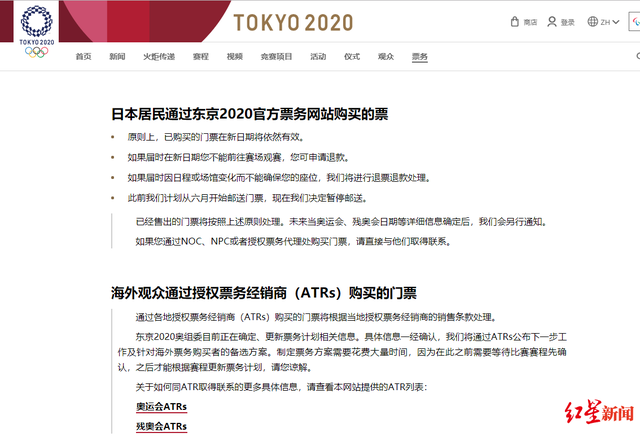
Task: Click paragraph starting 东京2020奥组委目前正在确定
Action: tap(342, 352)
